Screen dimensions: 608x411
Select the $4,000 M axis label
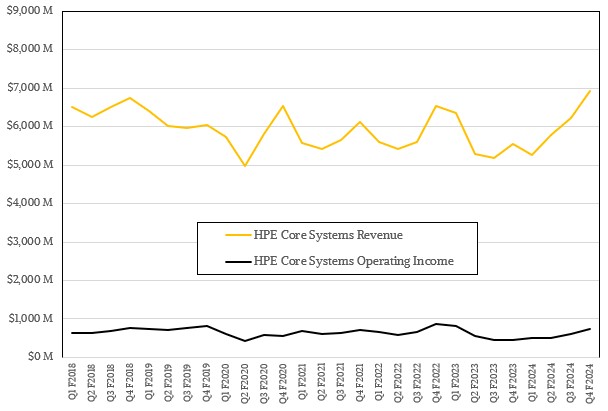(30, 203)
